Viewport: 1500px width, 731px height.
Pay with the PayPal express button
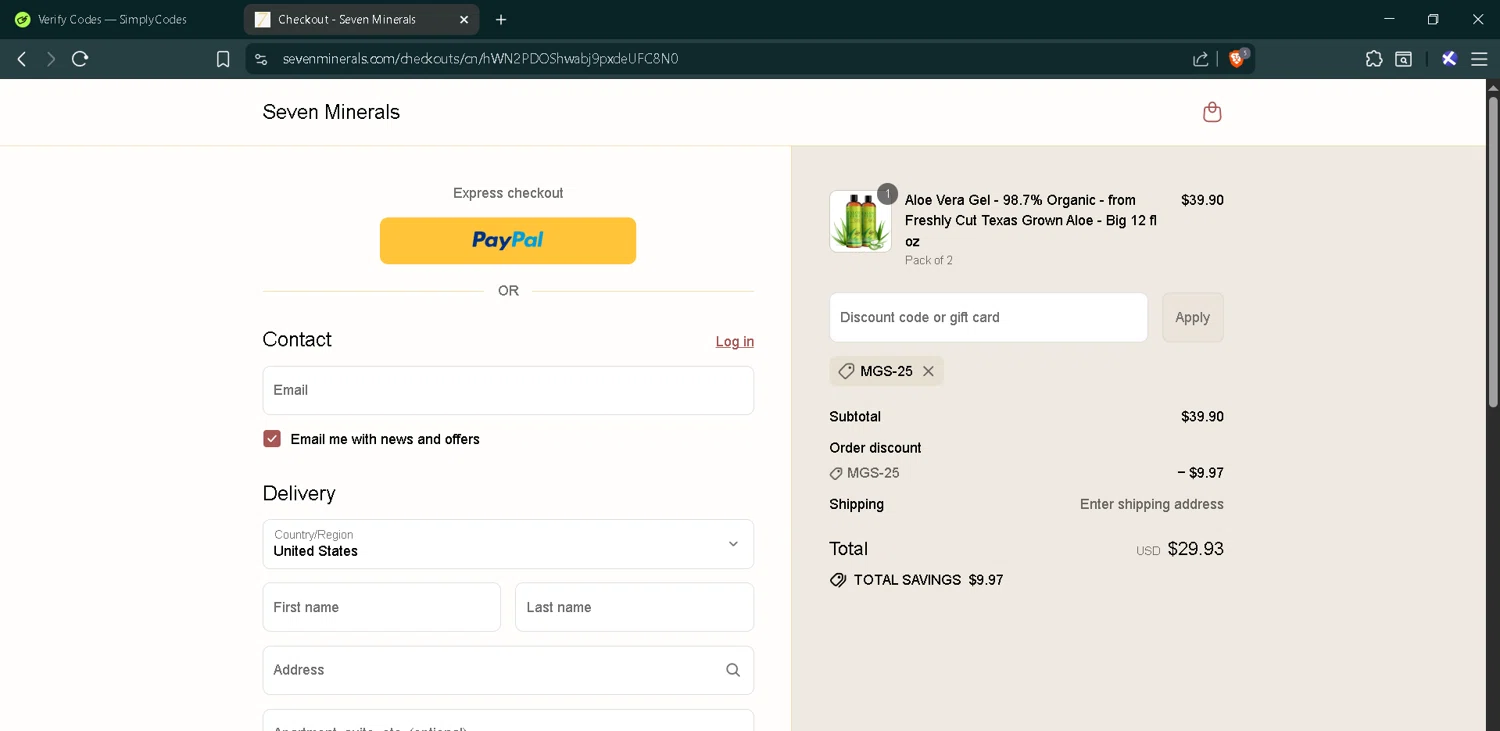pos(508,241)
